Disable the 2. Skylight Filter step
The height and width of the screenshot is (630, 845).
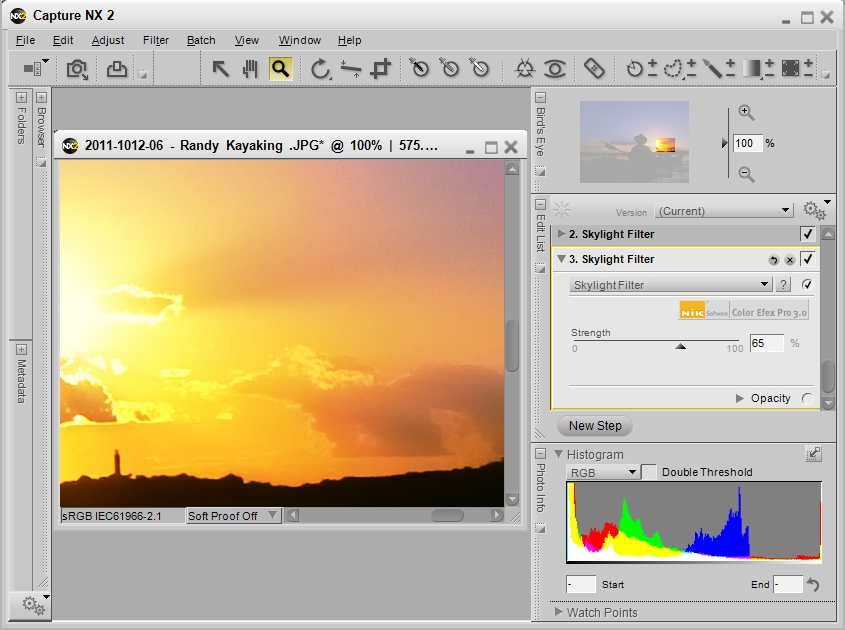click(x=808, y=234)
